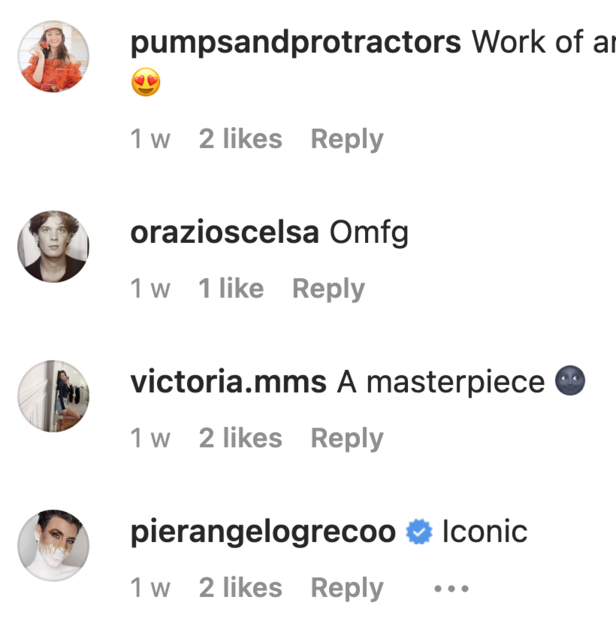The width and height of the screenshot is (616, 624).
Task: Visit the orazioscelsa username link
Action: (x=225, y=233)
